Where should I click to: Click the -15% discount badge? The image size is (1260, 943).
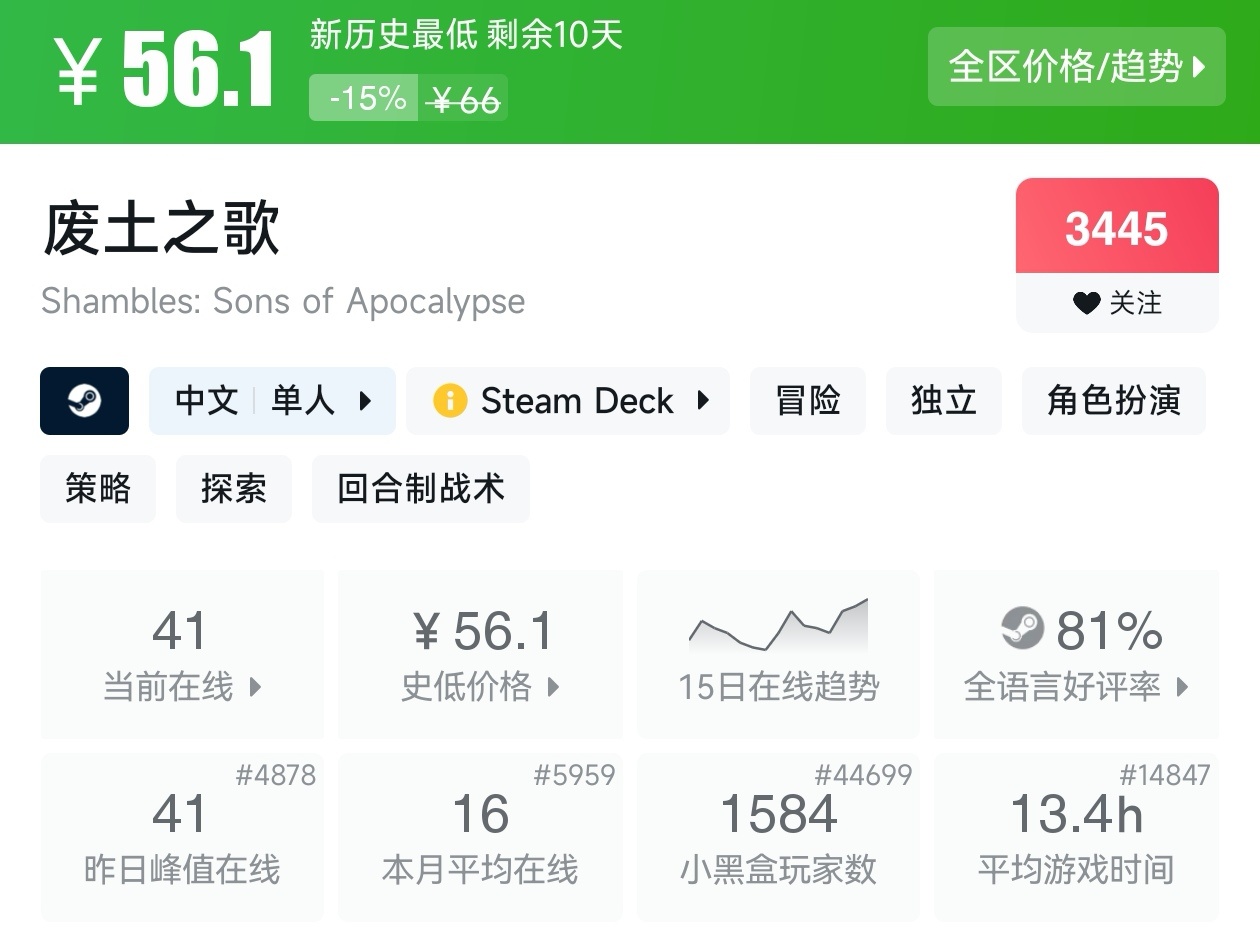(x=365, y=99)
